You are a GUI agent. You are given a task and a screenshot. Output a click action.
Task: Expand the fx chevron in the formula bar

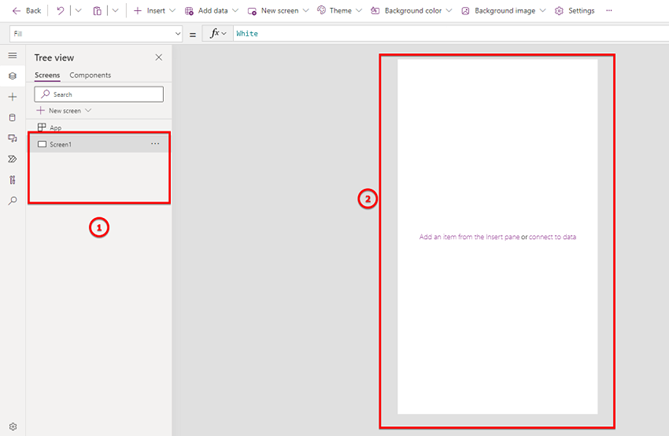click(x=224, y=34)
